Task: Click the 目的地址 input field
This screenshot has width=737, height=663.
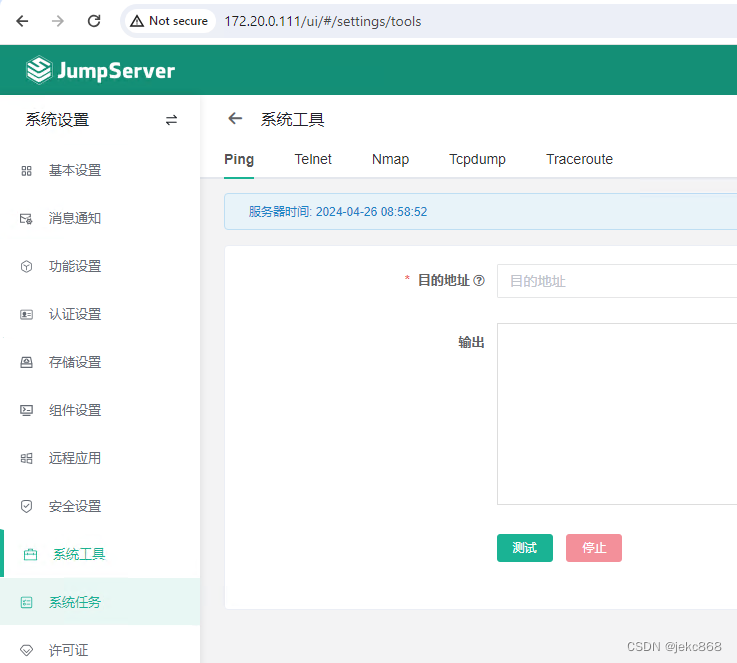Action: [617, 281]
